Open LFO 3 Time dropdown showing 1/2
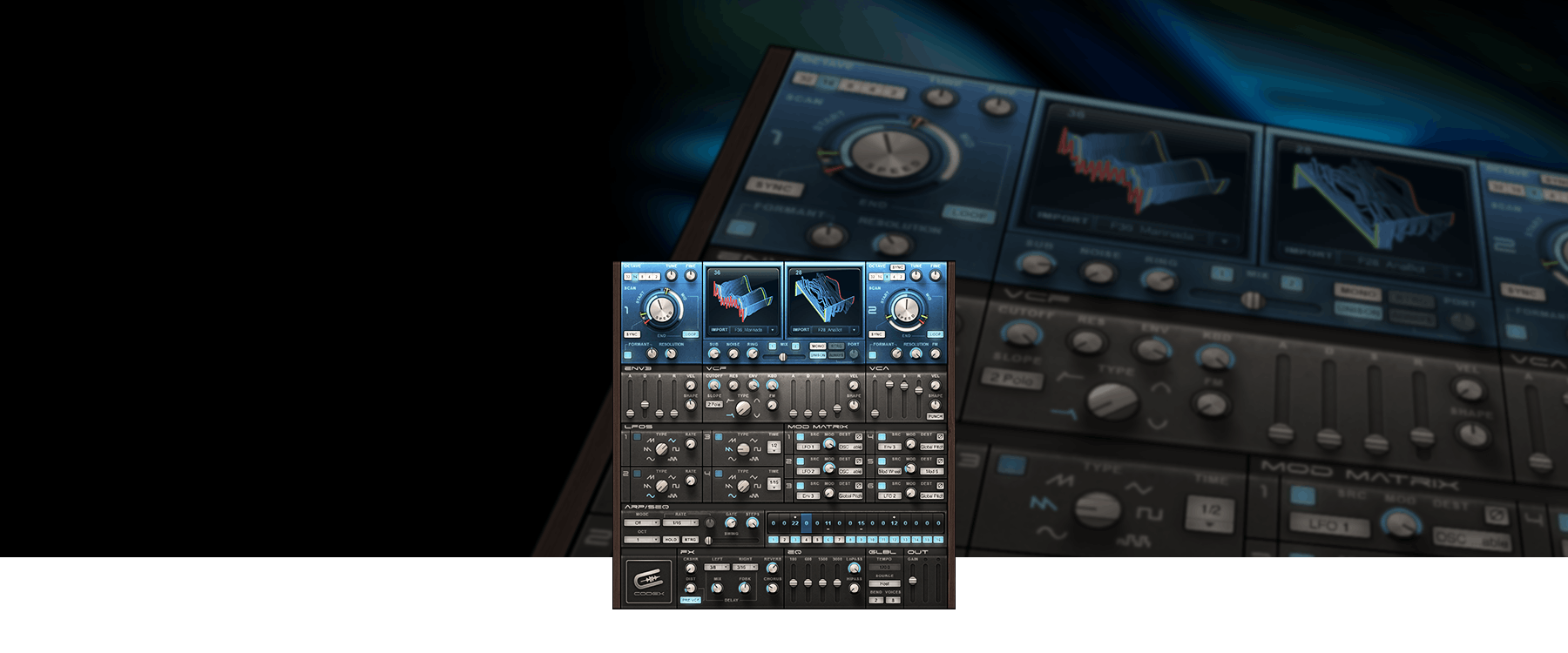Screen dimensions: 1568x653 point(774,448)
